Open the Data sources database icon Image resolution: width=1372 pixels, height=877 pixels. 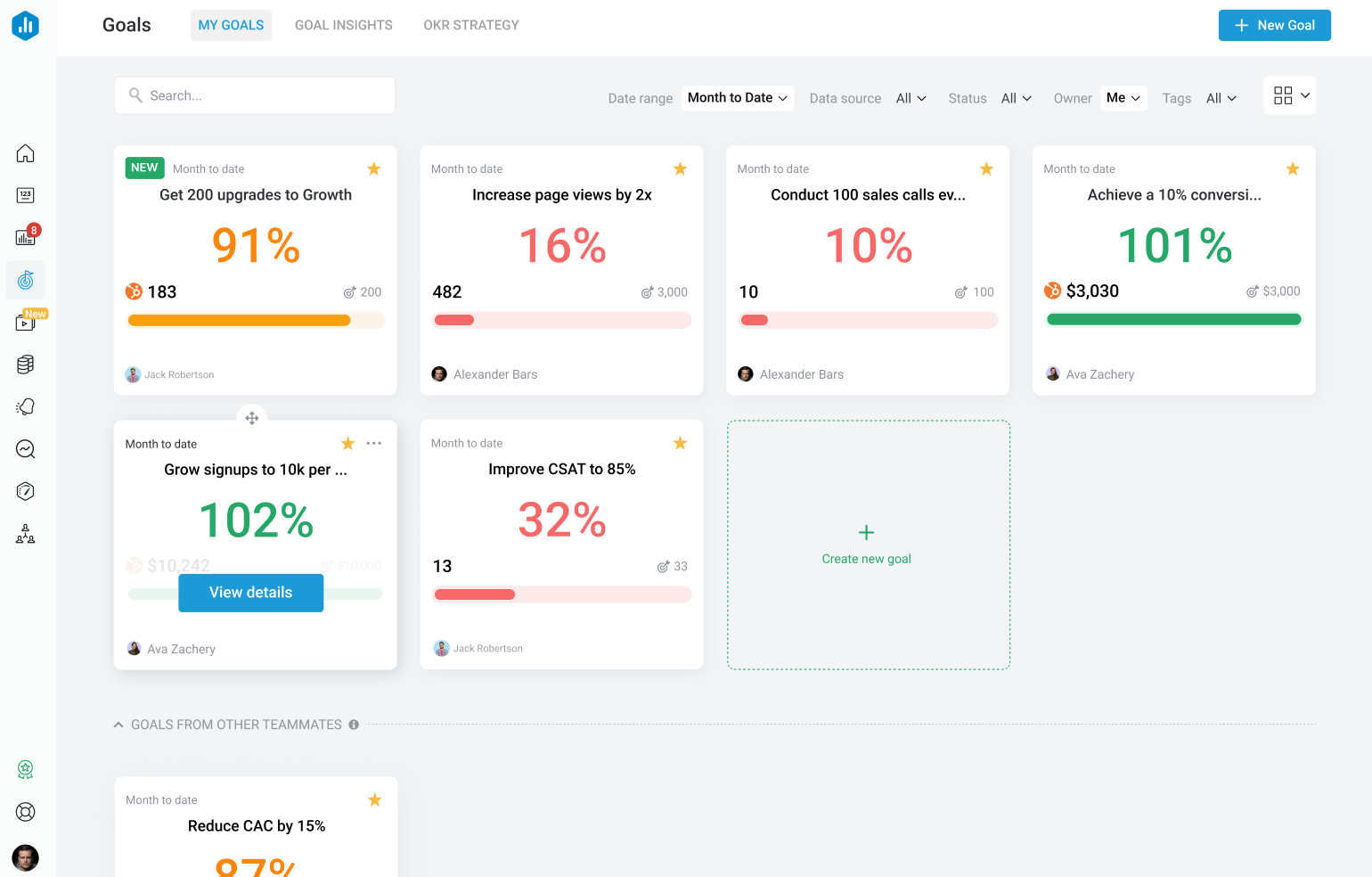pos(25,364)
